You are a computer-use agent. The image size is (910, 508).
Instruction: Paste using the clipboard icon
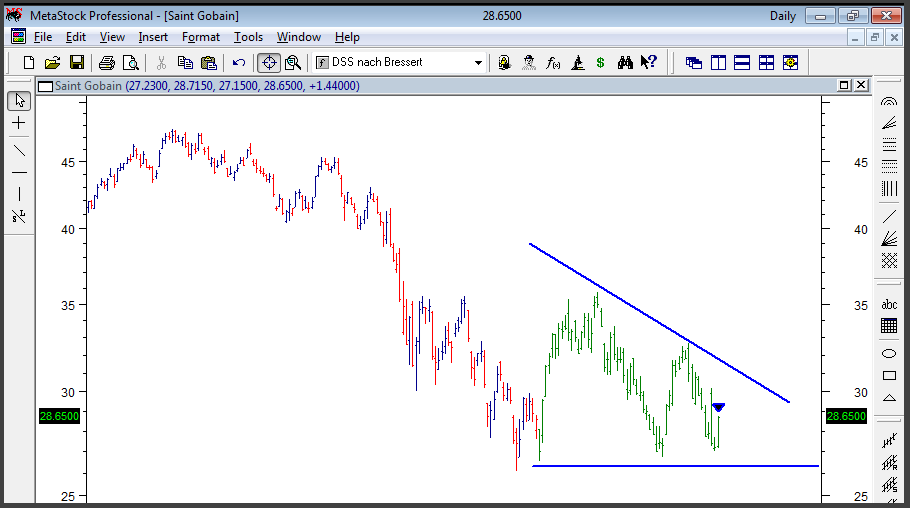click(x=209, y=62)
